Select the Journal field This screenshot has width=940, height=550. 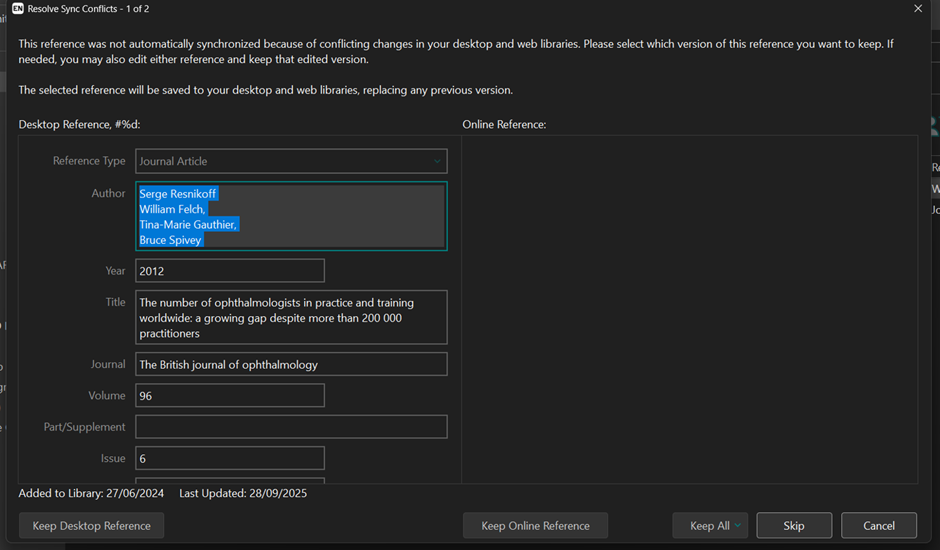click(x=291, y=365)
